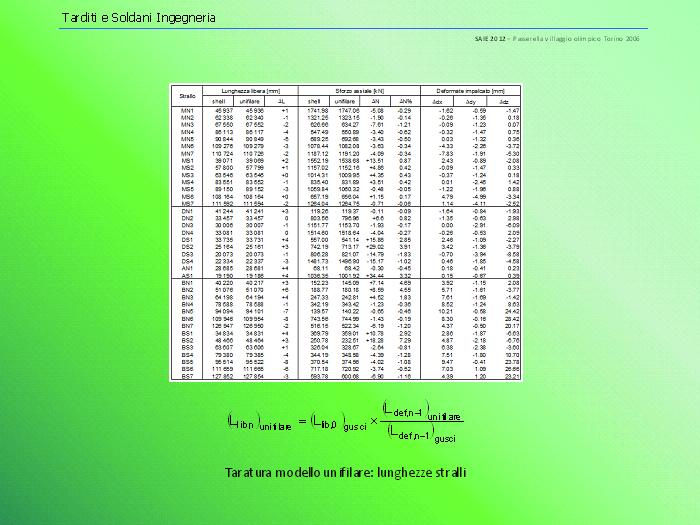Select the BN7 row label
The image size is (700, 525).
pos(187,326)
